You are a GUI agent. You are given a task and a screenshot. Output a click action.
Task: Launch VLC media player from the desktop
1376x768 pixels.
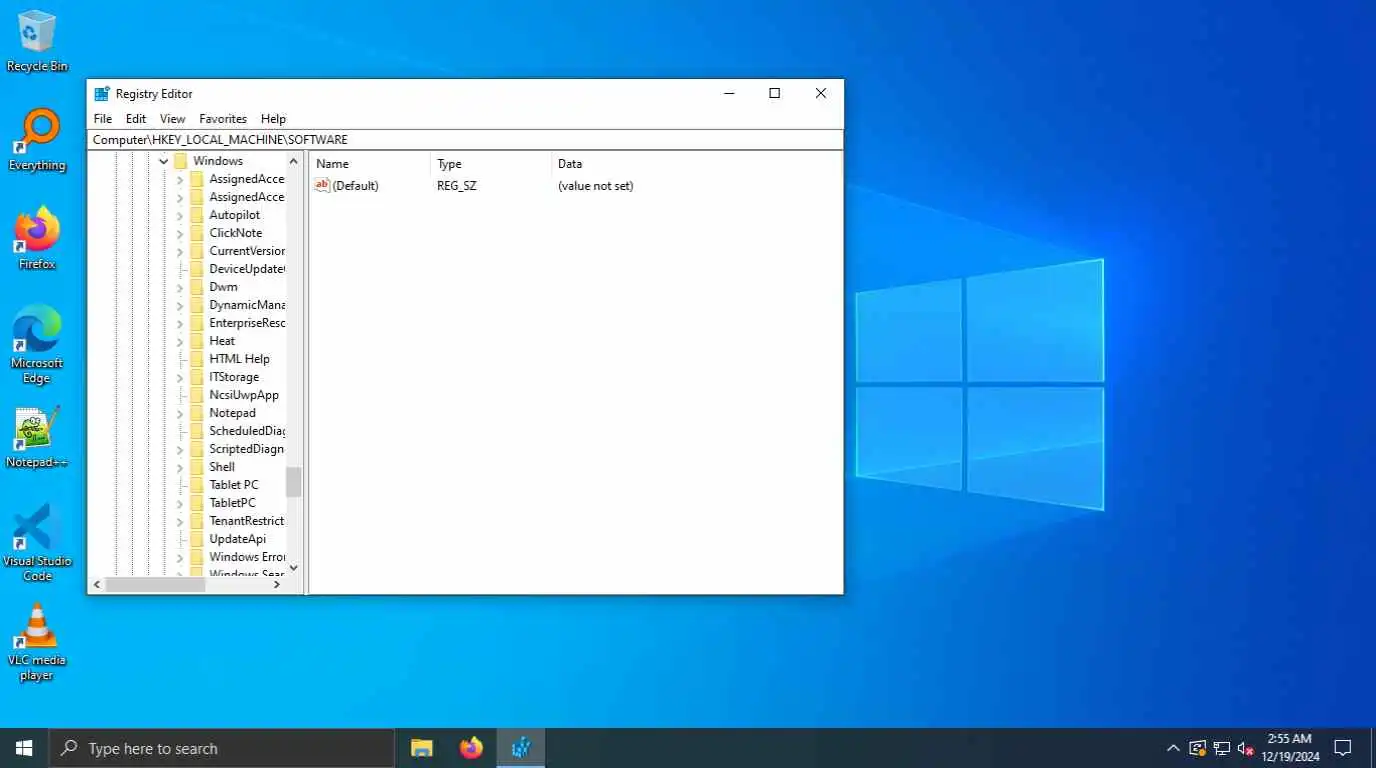pos(37,641)
